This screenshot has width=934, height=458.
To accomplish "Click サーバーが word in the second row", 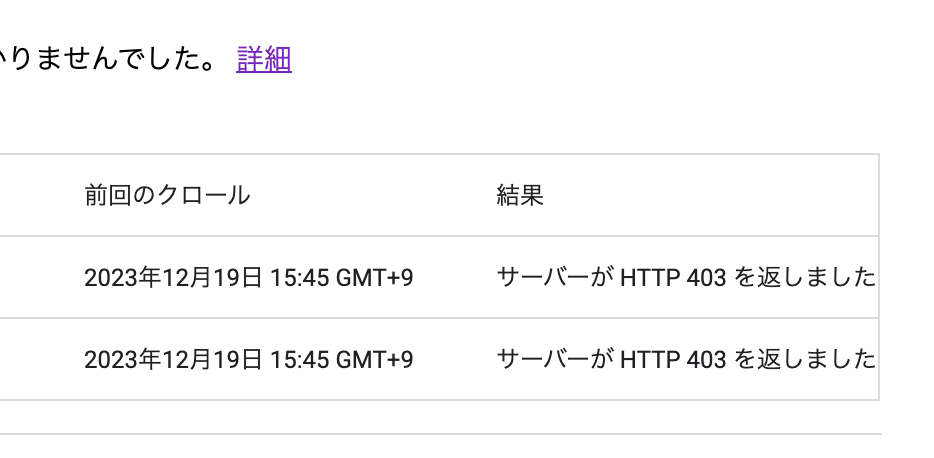I will tap(555, 360).
